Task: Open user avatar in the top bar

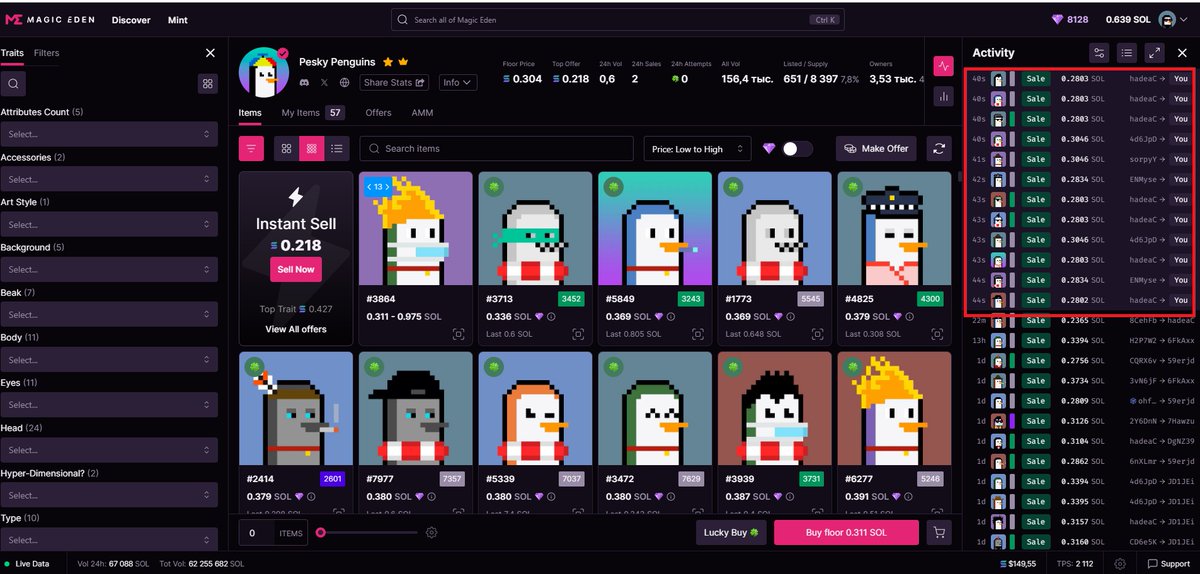Action: [1166, 19]
